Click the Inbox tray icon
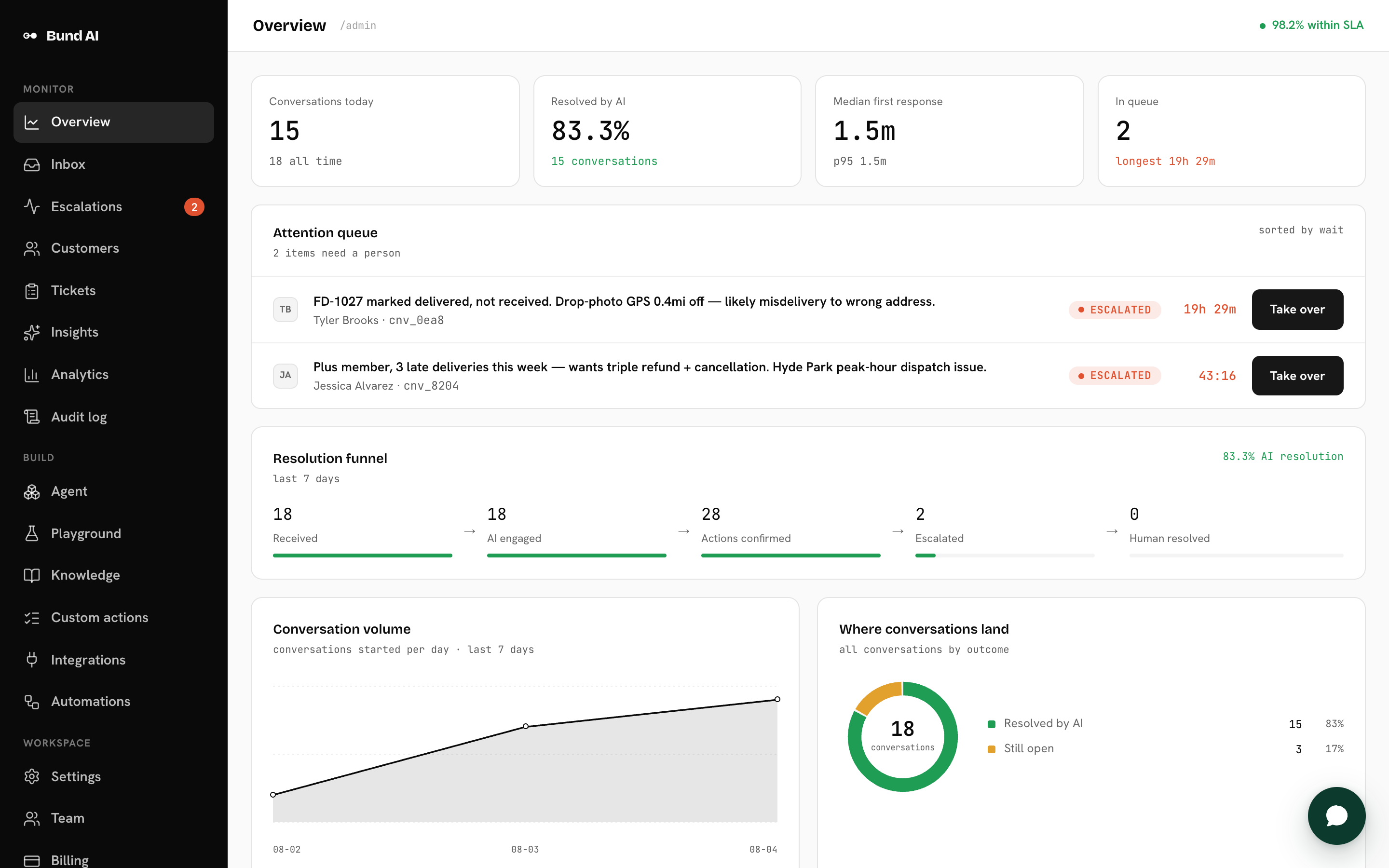The image size is (1389, 868). 31,164
